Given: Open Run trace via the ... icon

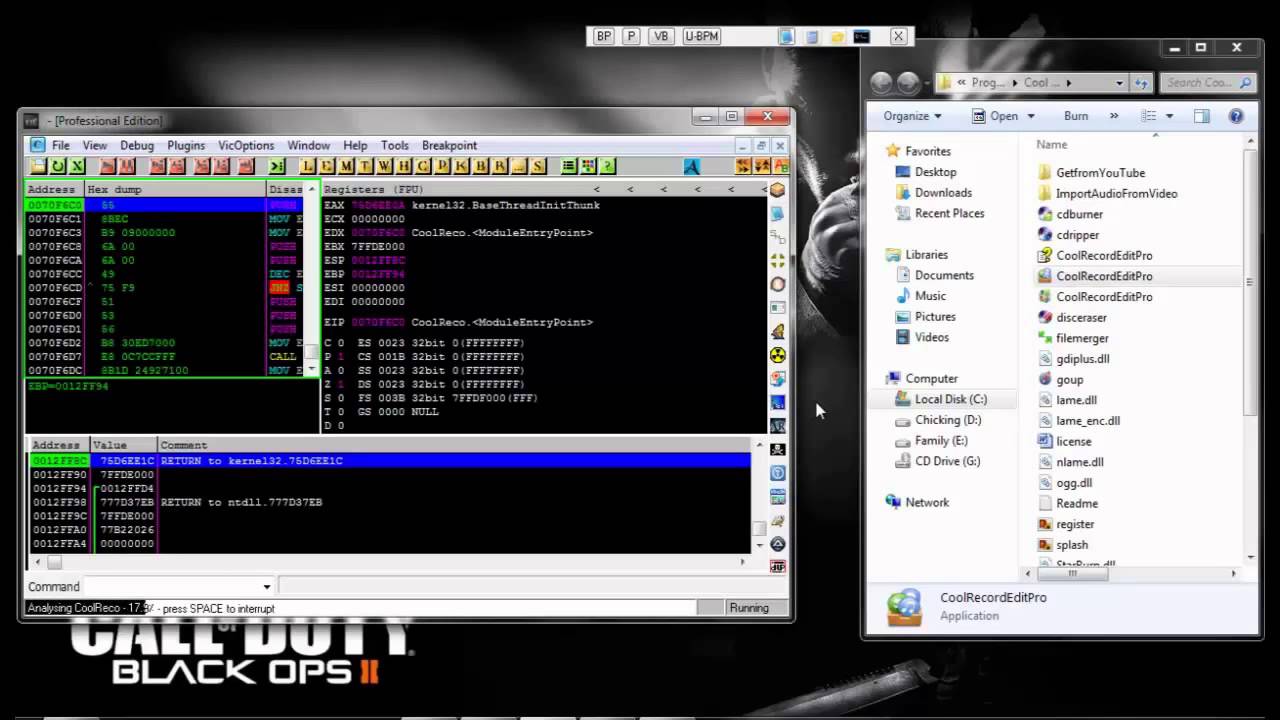Looking at the screenshot, I should (518, 166).
